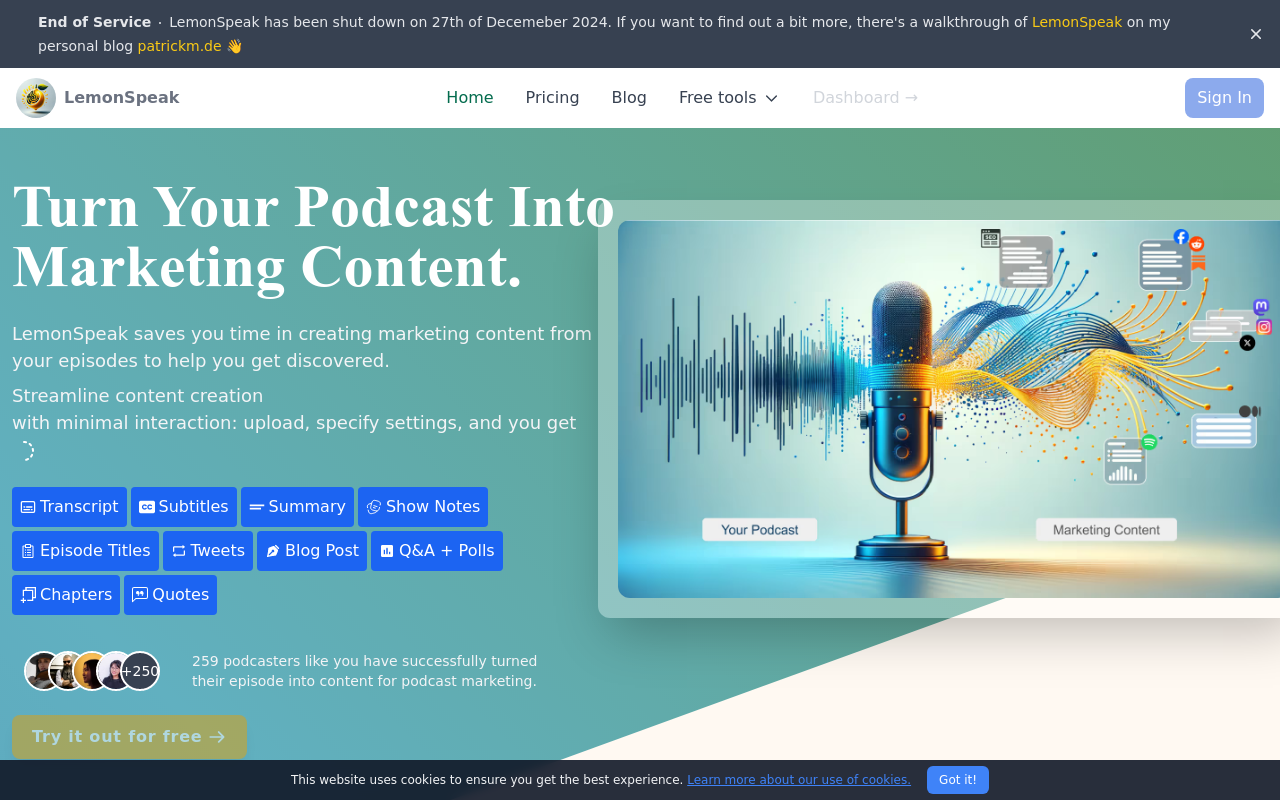Click the "Streamline content creation" text
This screenshot has width=1280, height=800.
point(138,396)
